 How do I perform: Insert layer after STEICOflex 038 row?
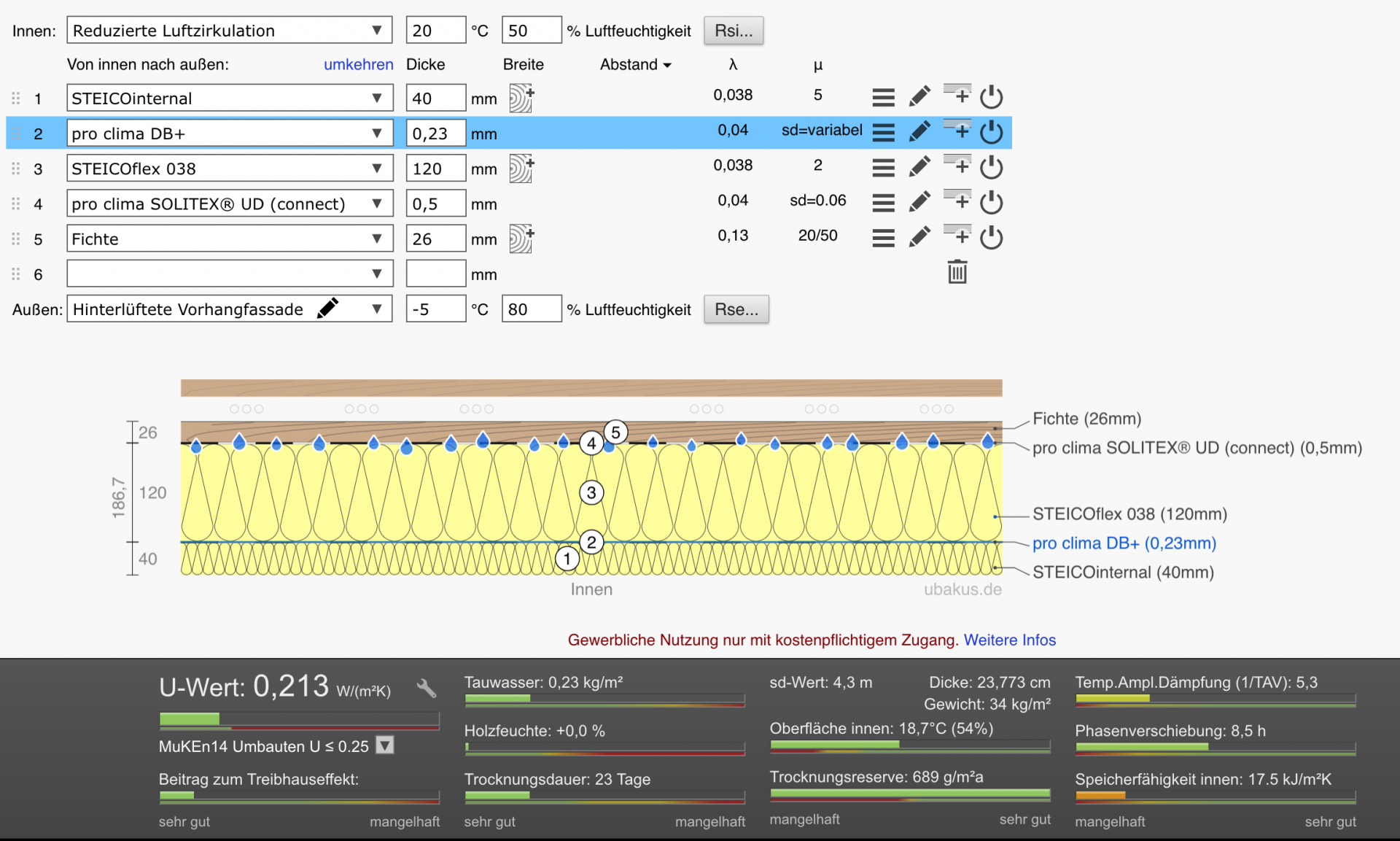(957, 164)
